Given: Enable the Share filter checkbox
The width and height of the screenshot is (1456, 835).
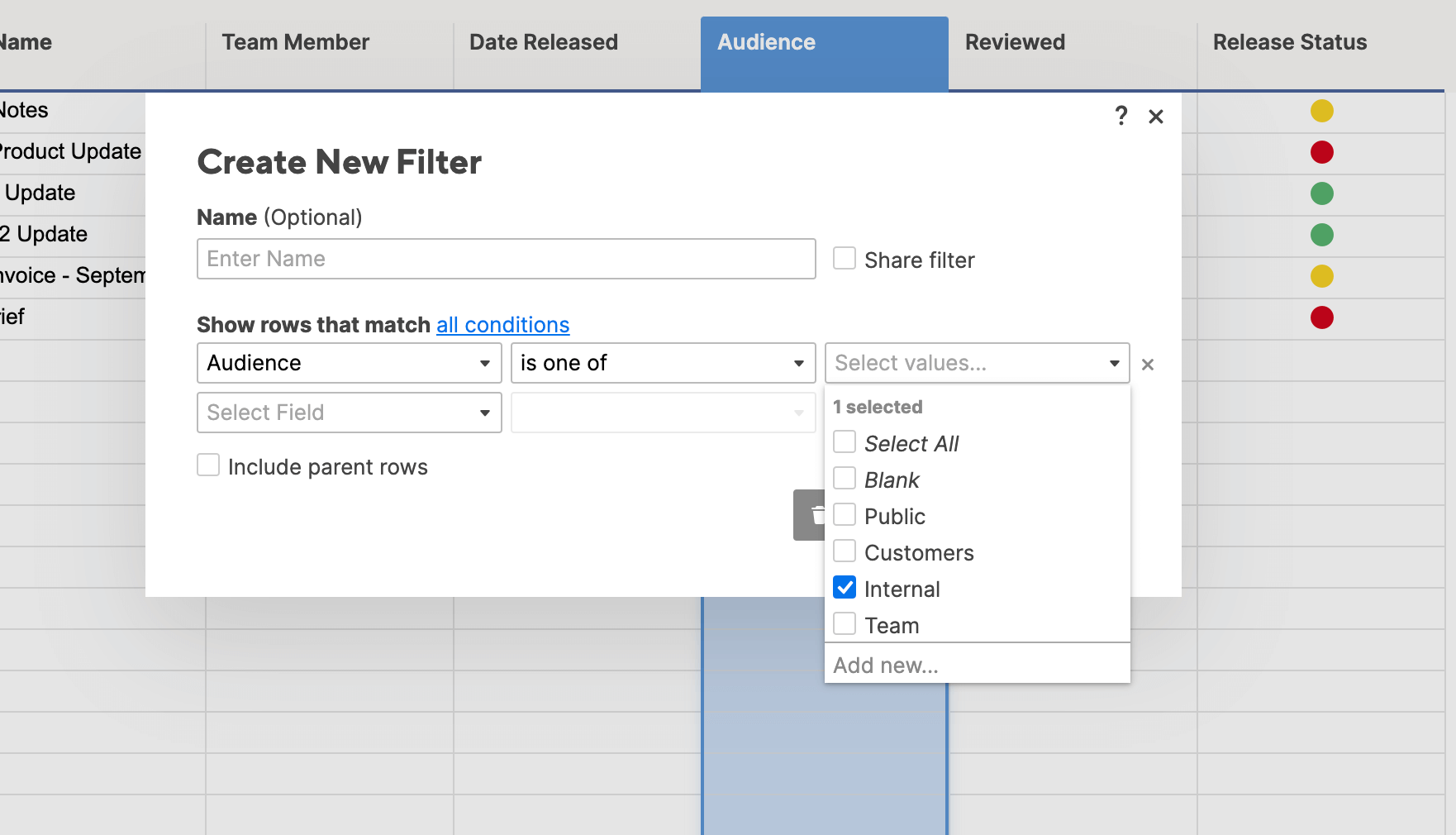Looking at the screenshot, I should point(844,258).
